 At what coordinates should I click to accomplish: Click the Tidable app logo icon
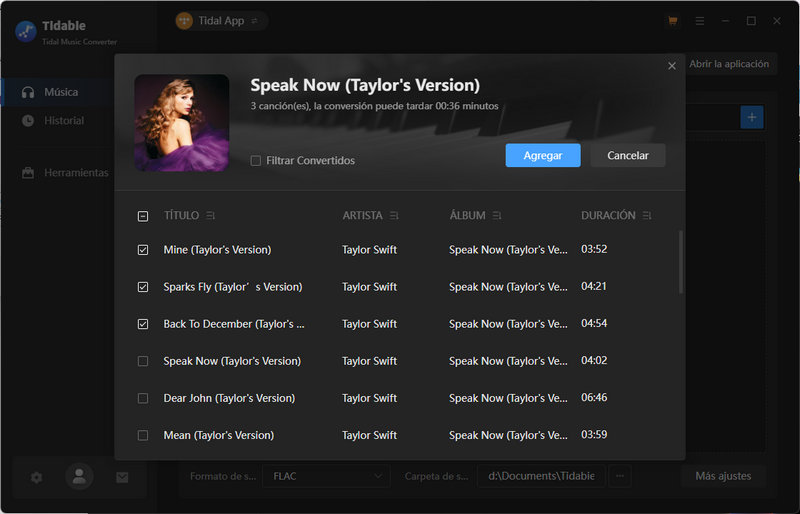[26, 32]
